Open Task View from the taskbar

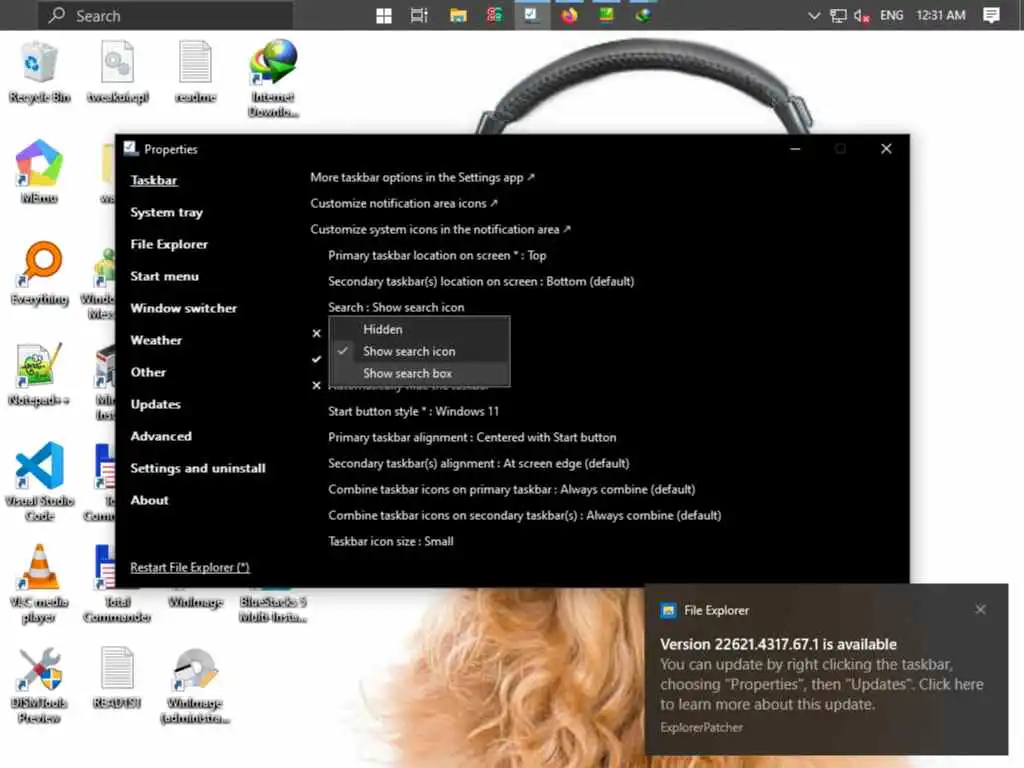pyautogui.click(x=419, y=16)
